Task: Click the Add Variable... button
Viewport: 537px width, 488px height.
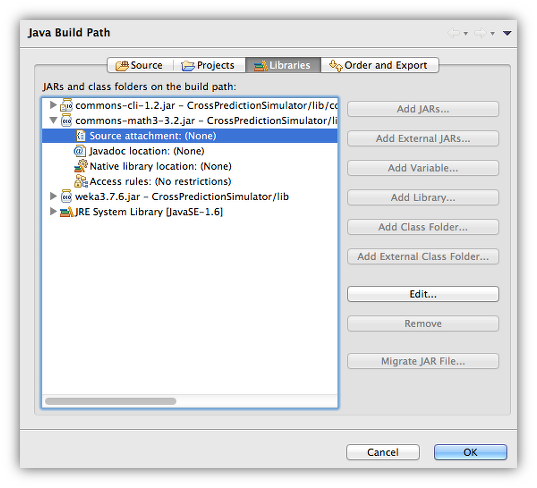Action: [x=423, y=168]
